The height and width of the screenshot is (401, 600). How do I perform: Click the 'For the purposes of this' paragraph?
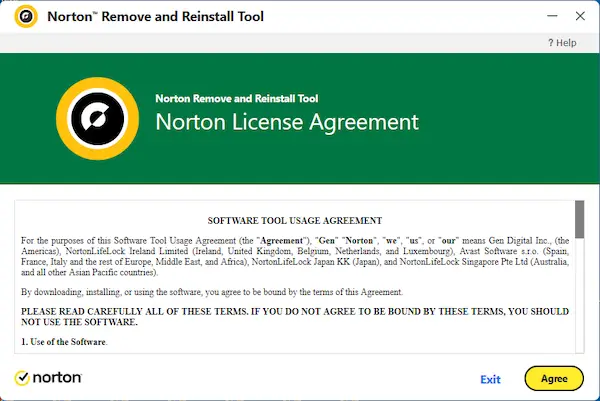click(x=295, y=256)
